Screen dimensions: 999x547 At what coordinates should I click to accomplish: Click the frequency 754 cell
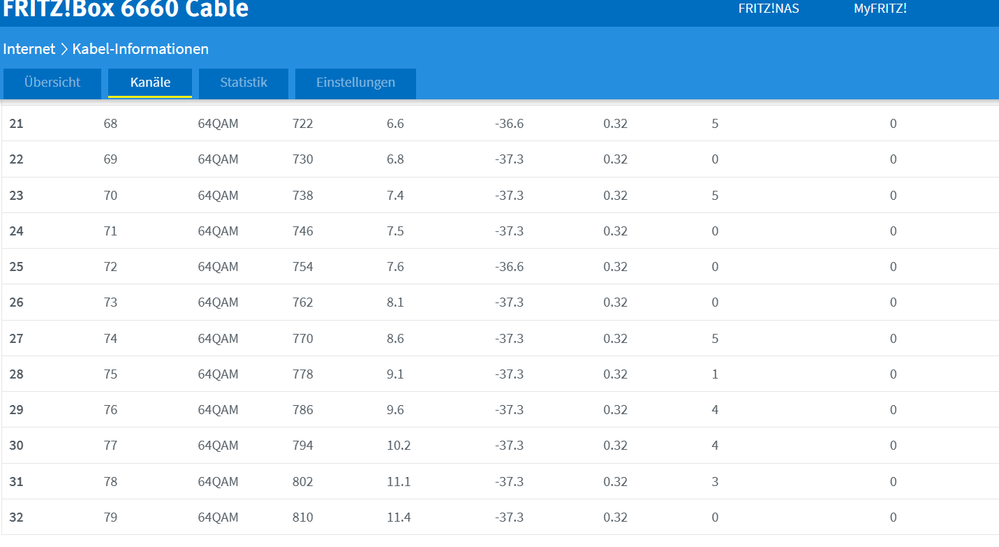(x=302, y=267)
